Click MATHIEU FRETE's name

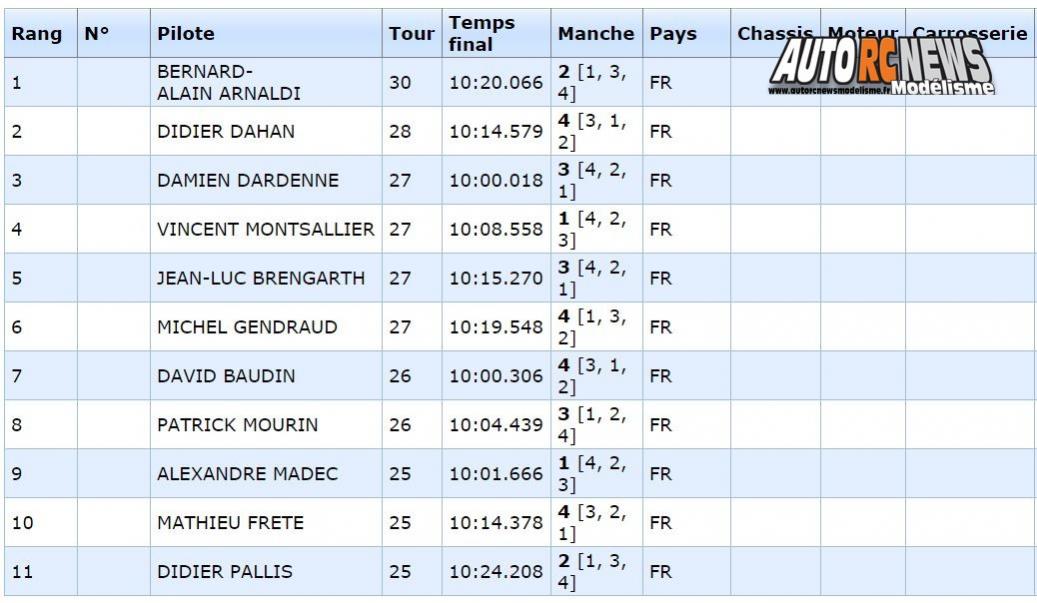[x=231, y=524]
